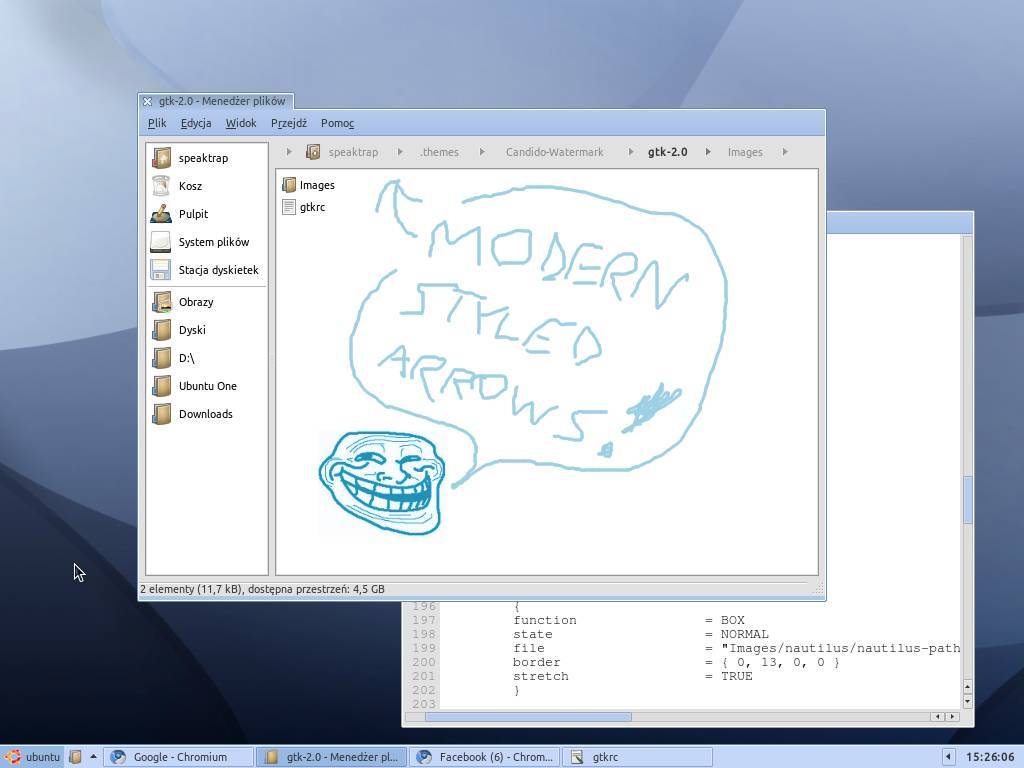
Task: Click the Chromium icon of Google taskbar entry
Action: (118, 757)
